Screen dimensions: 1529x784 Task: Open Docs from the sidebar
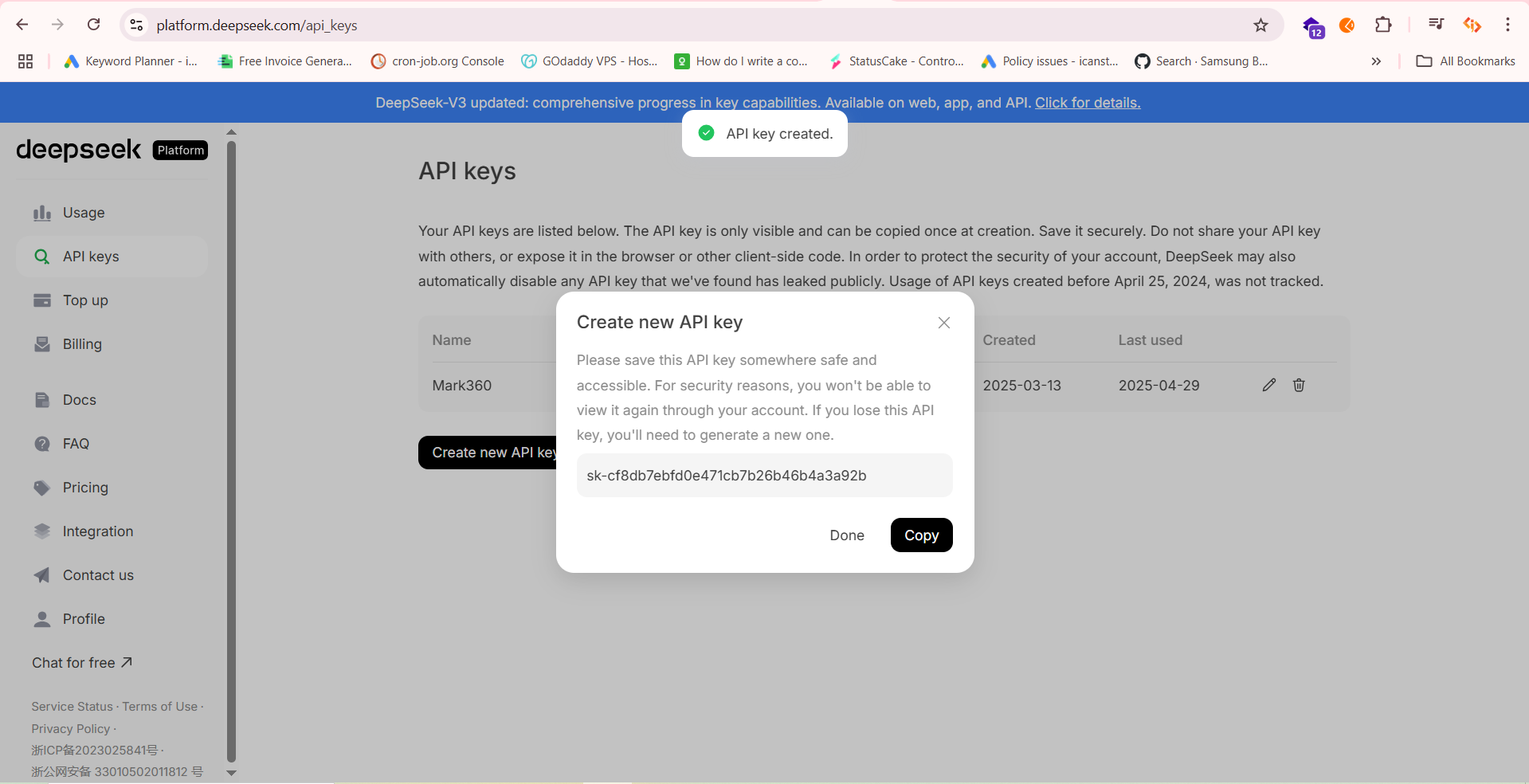pyautogui.click(x=112, y=400)
